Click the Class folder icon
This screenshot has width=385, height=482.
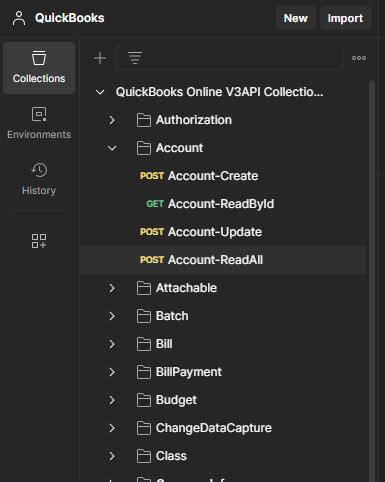tap(144, 456)
